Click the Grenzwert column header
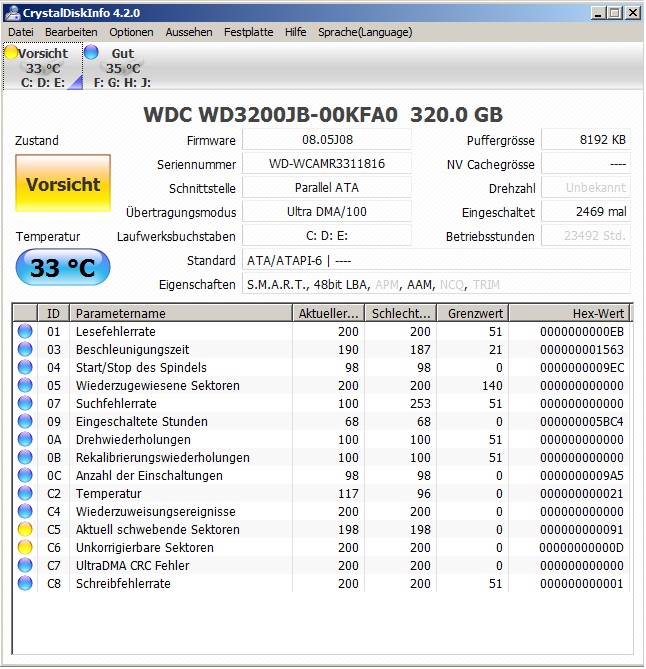Screen dimensions: 646x669 tap(473, 314)
